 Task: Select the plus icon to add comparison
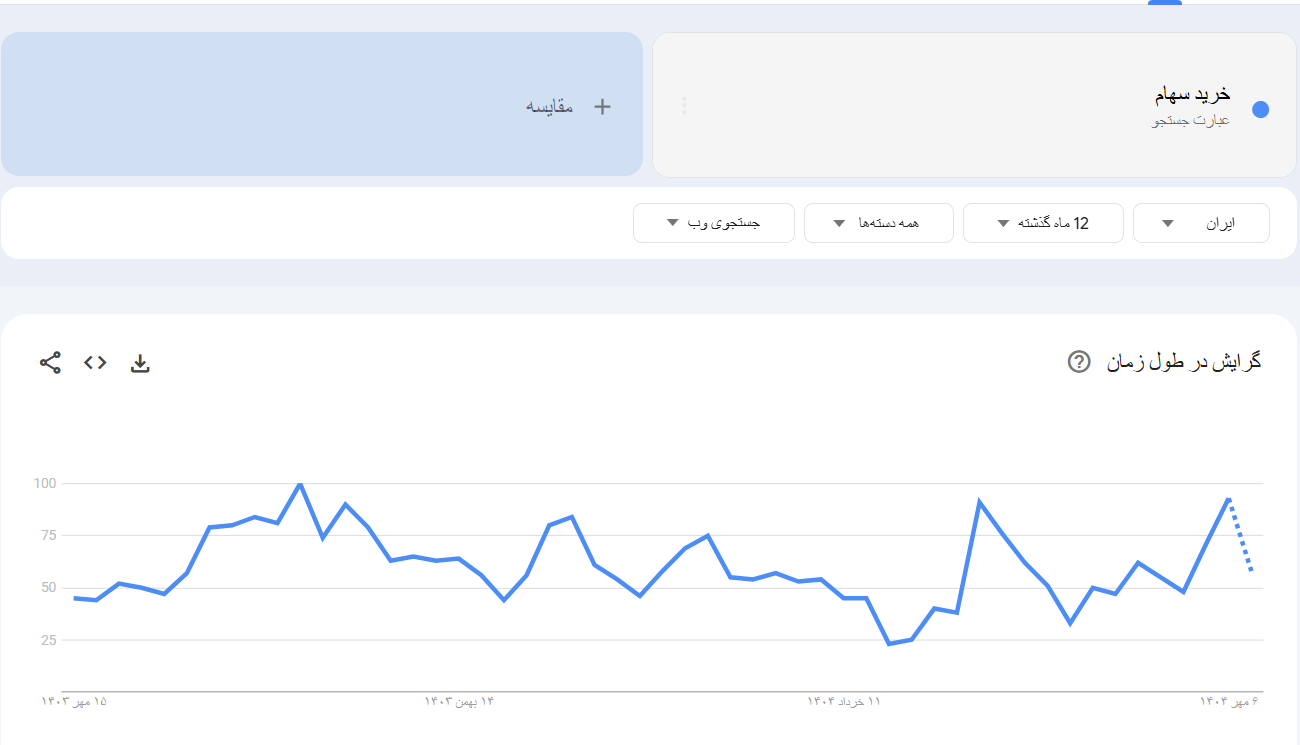click(x=603, y=105)
